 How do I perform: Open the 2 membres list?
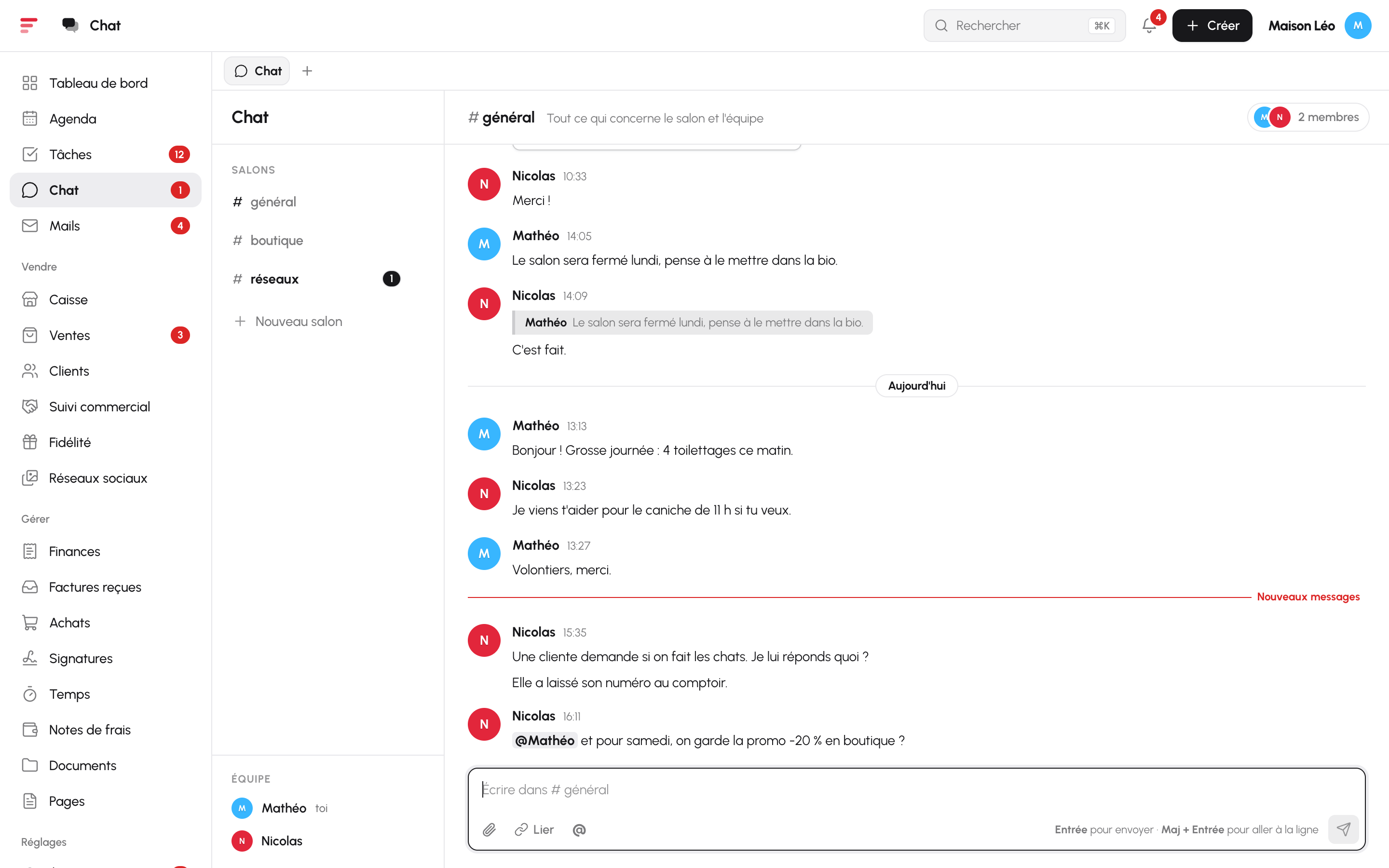pyautogui.click(x=1307, y=117)
